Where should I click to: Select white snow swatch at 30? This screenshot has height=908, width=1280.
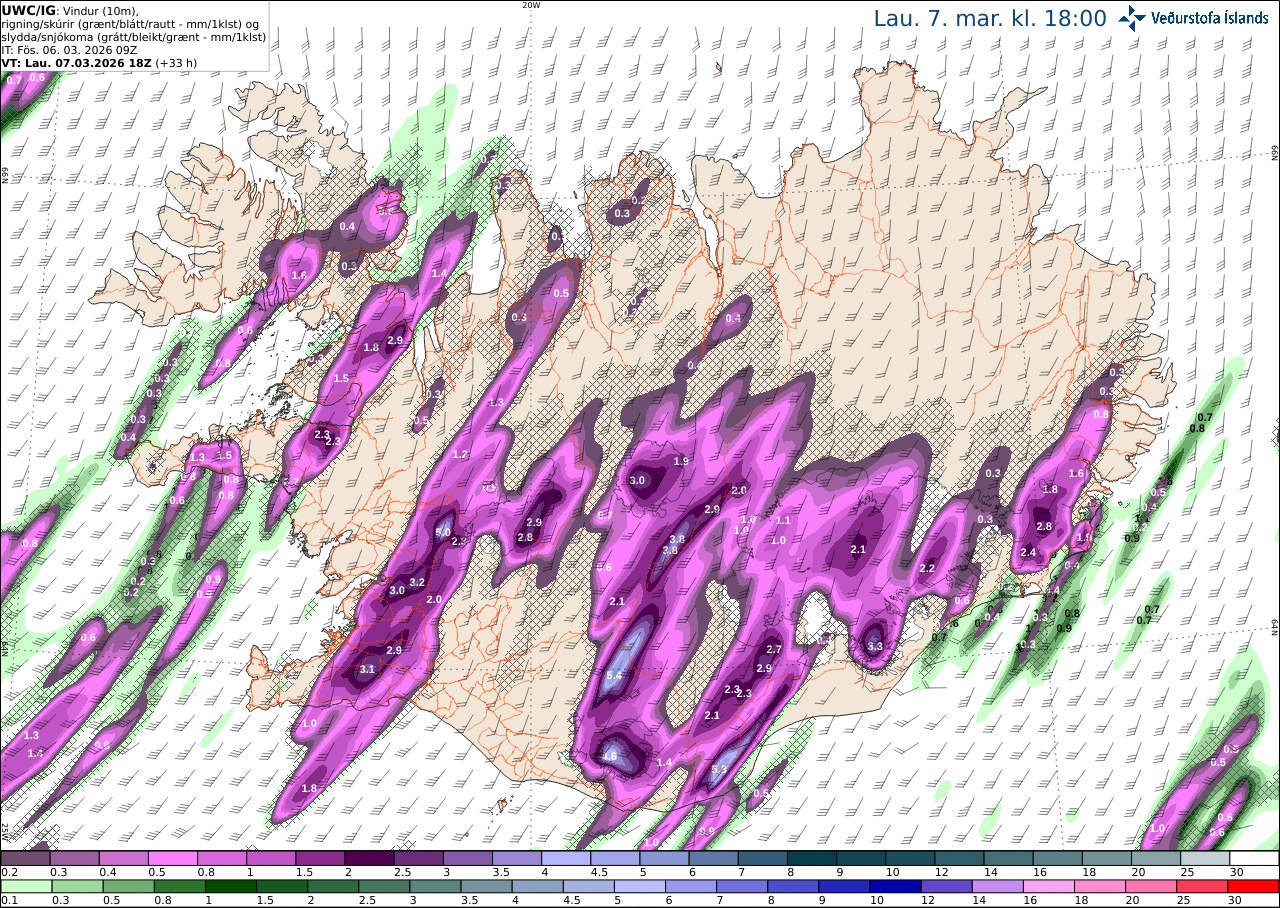click(x=1255, y=858)
